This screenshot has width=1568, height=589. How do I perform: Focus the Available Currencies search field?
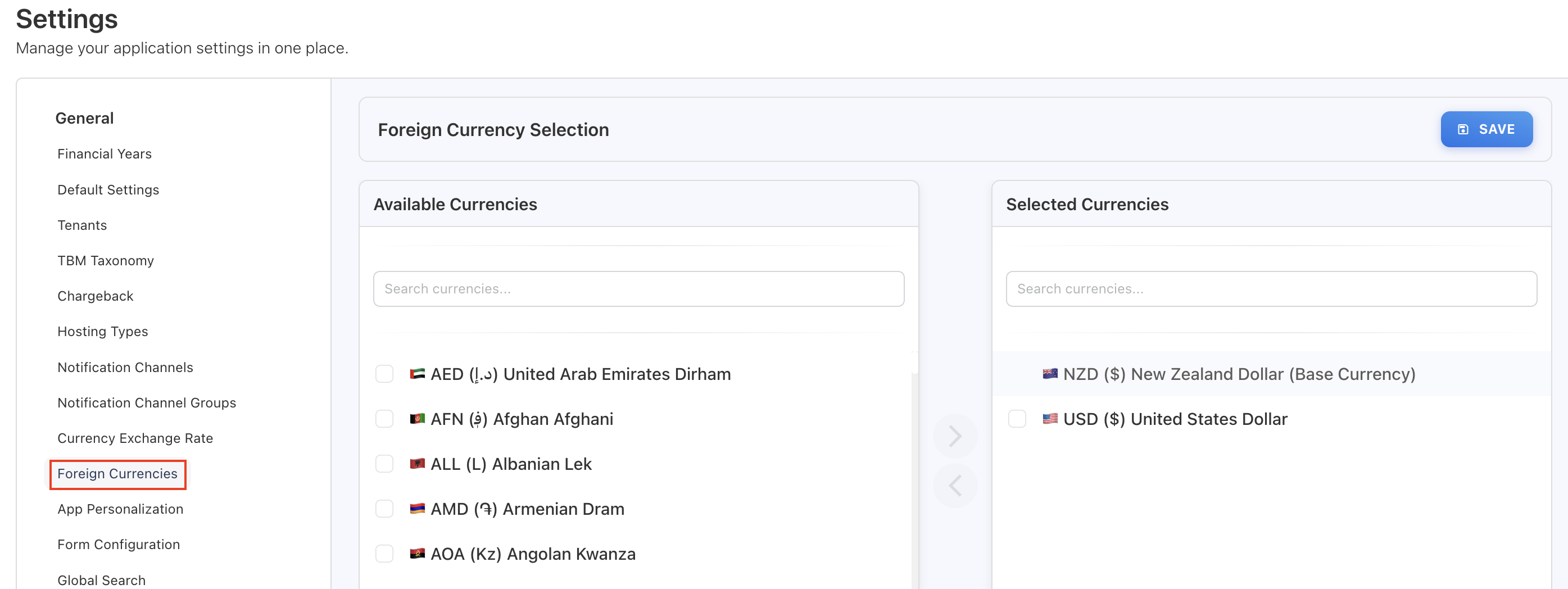pos(638,289)
